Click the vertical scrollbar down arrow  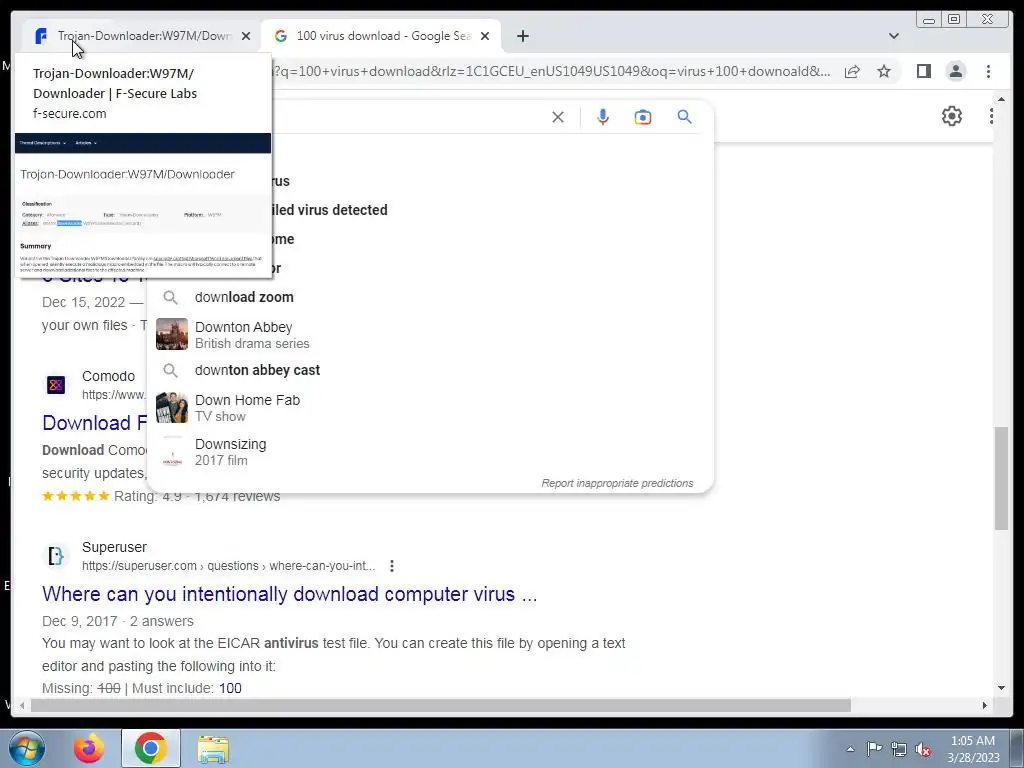1001,688
